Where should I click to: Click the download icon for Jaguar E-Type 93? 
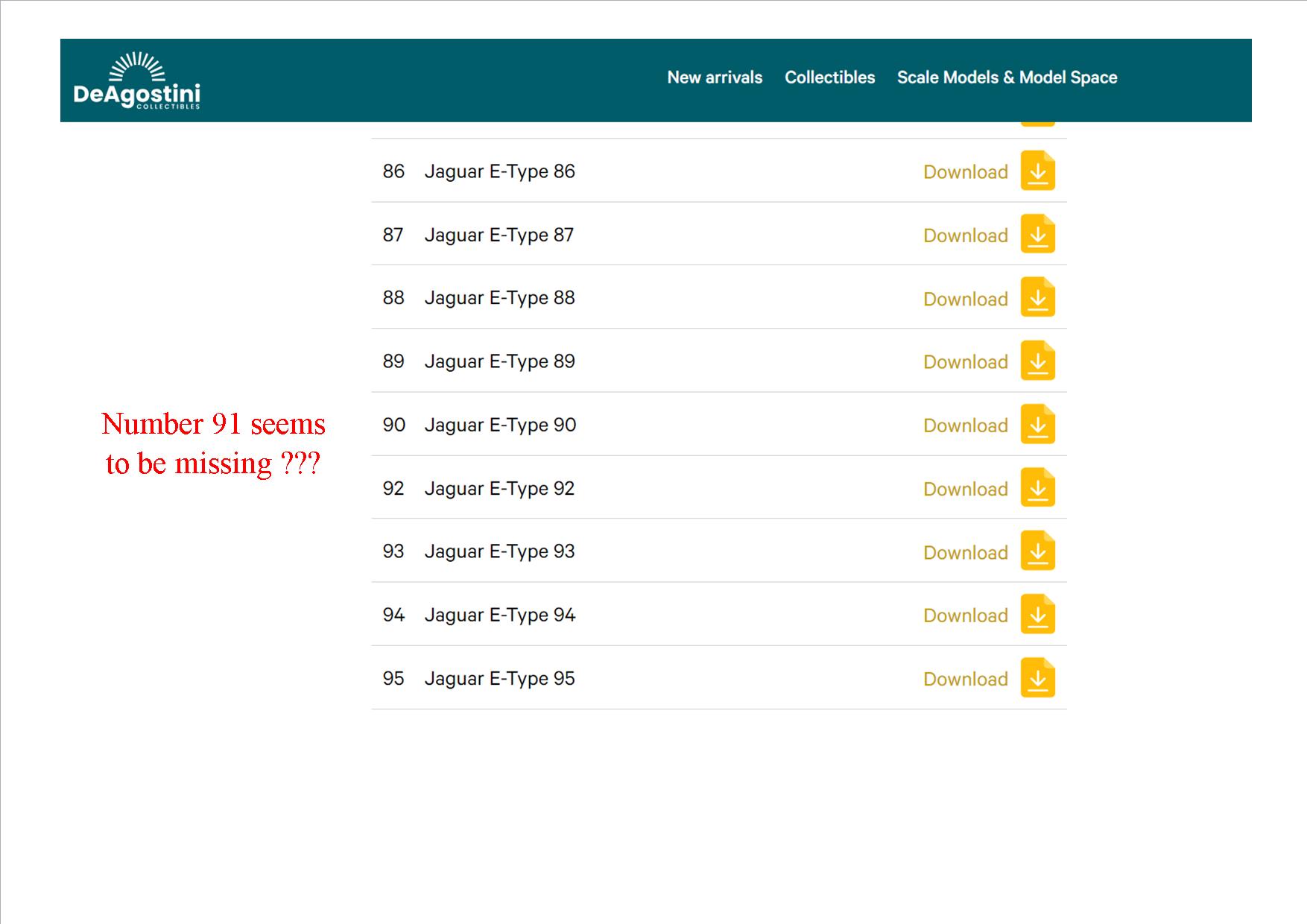1037,551
